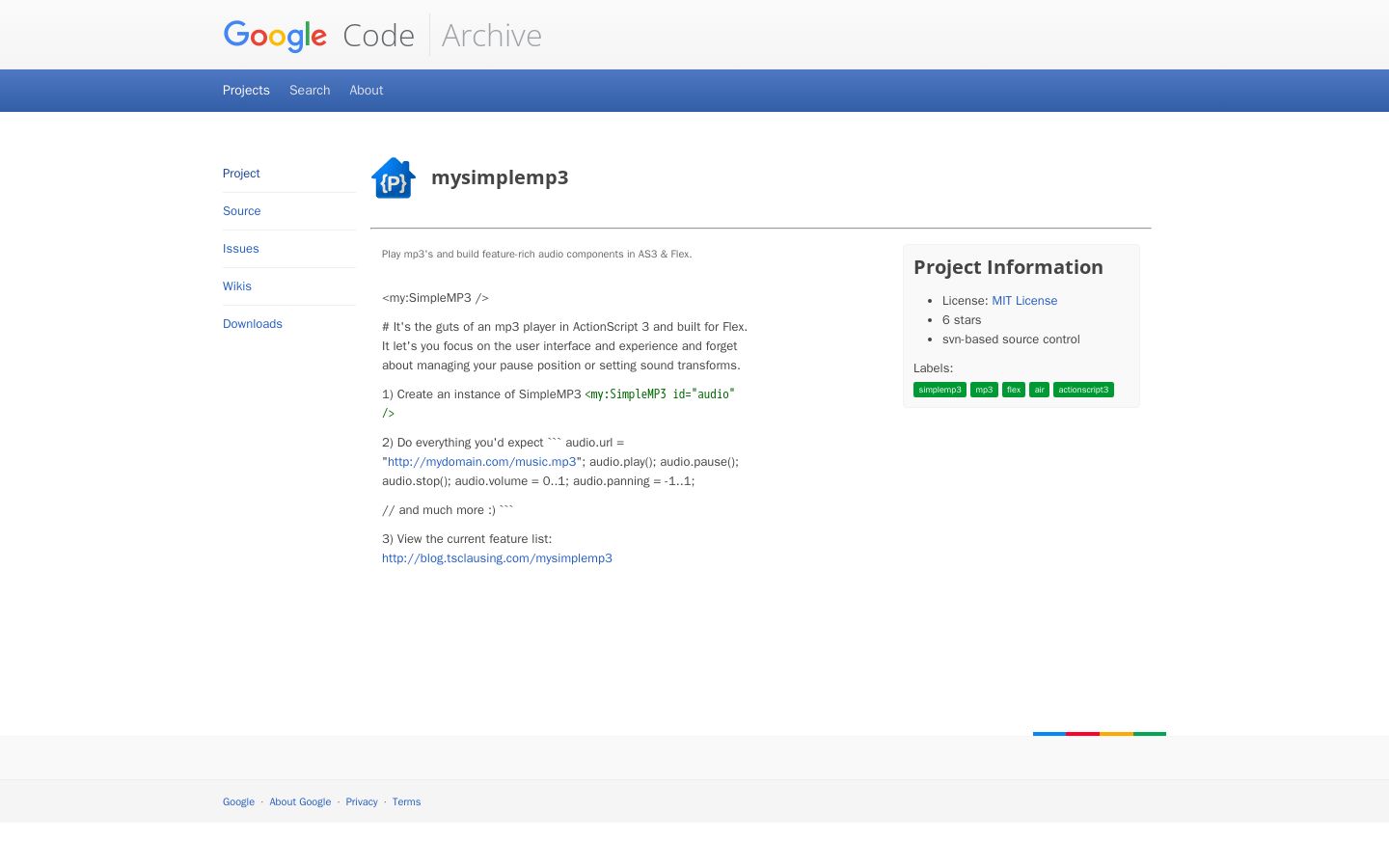Click the flex label tag
The width and height of the screenshot is (1389, 868).
click(x=1014, y=390)
